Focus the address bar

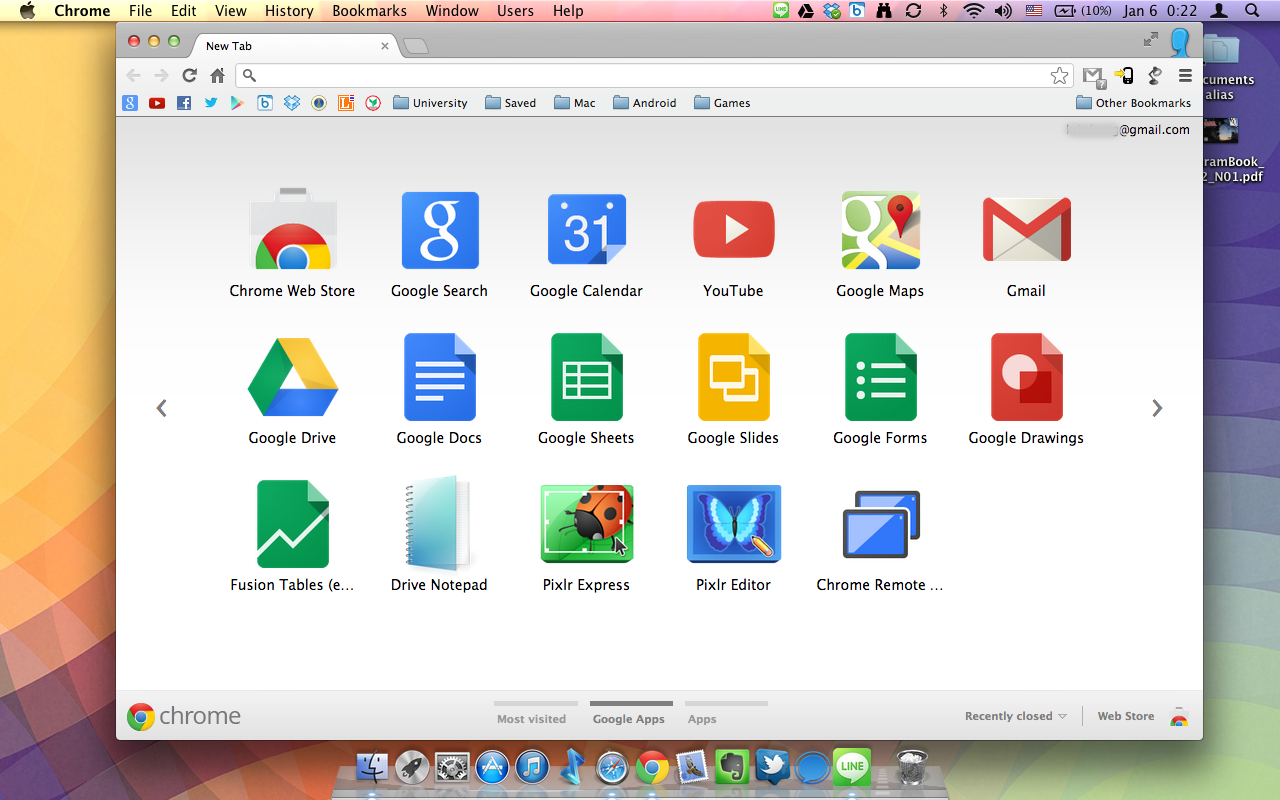(655, 75)
